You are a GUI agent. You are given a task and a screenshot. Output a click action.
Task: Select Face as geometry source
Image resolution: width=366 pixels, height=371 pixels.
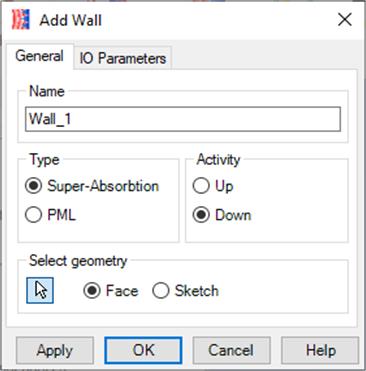pyautogui.click(x=111, y=290)
